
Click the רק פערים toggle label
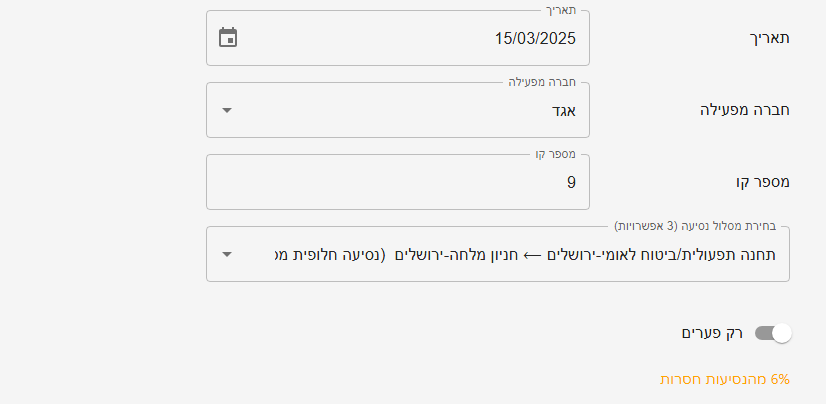pos(712,333)
